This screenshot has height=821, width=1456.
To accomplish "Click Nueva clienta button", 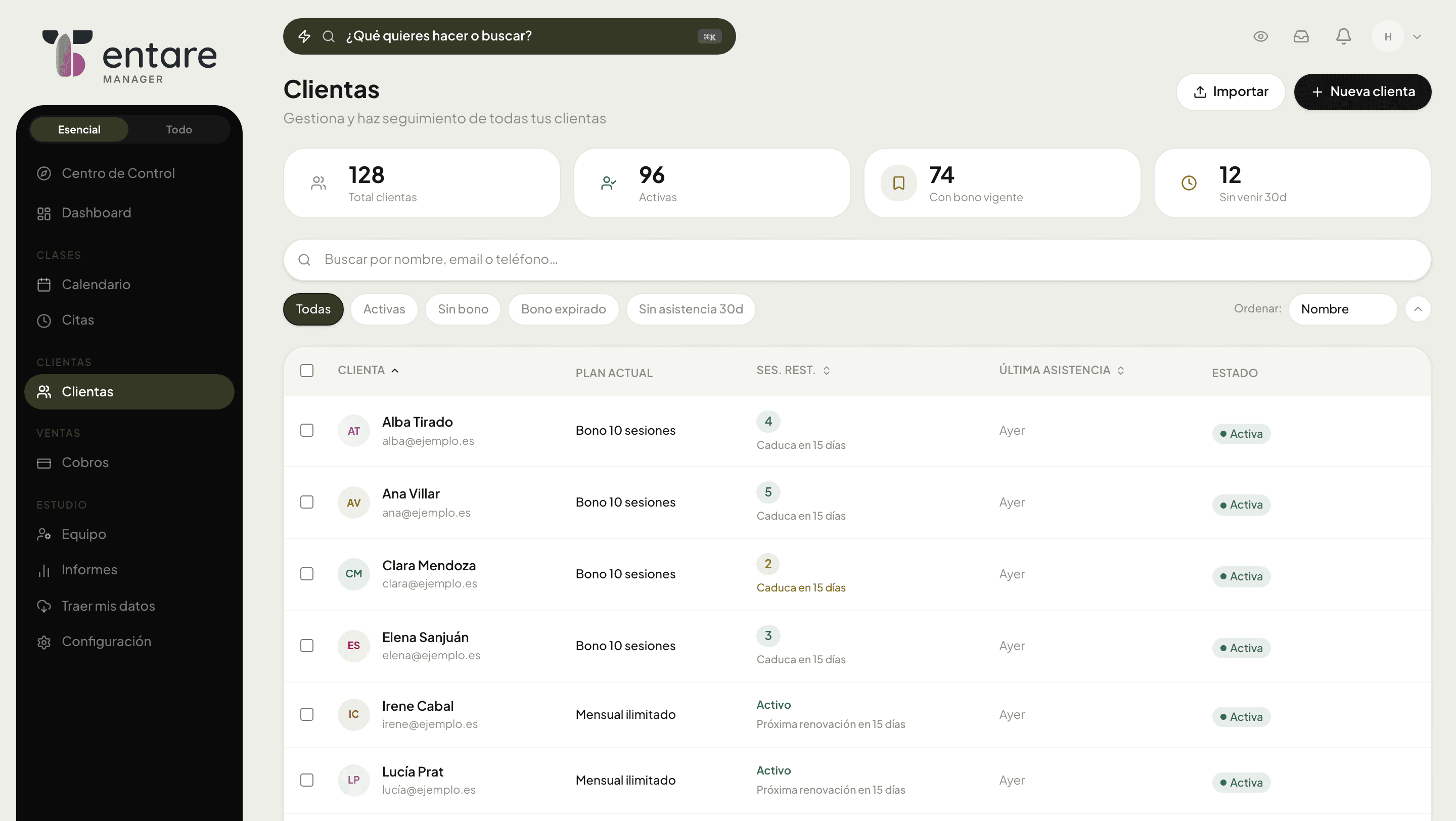I will (x=1363, y=92).
